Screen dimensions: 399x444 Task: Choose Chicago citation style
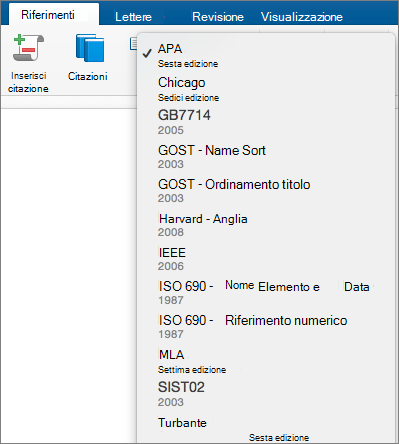pos(266,89)
